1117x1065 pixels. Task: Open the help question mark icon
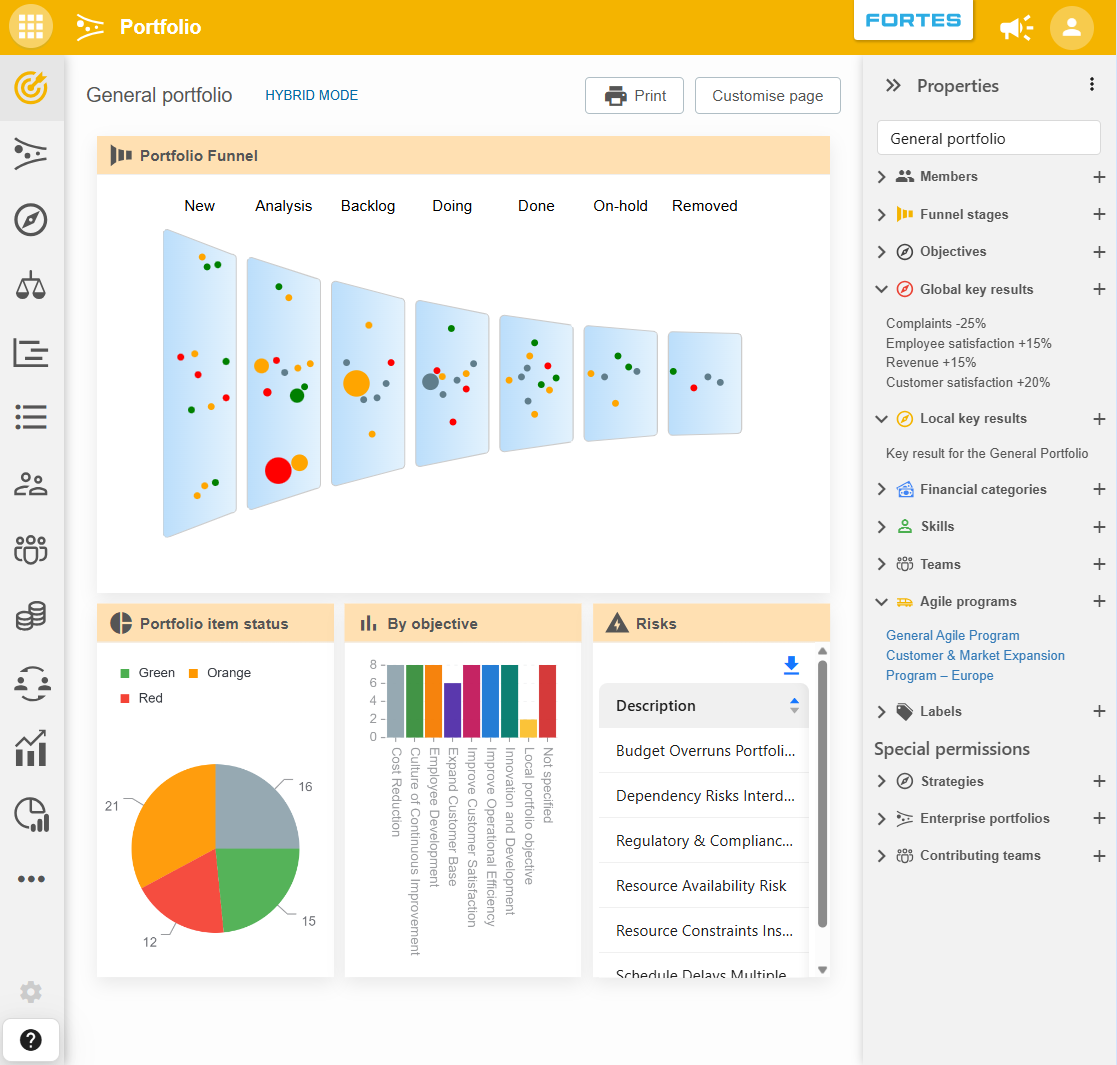pos(31,1040)
